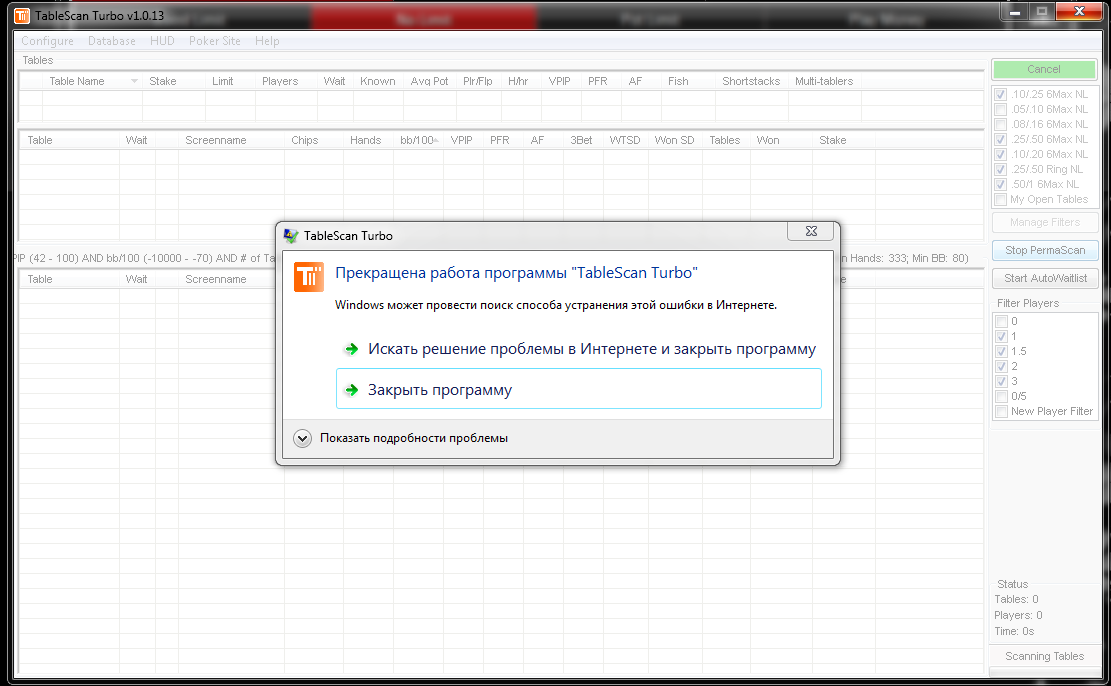Image resolution: width=1111 pixels, height=686 pixels.
Task: Toggle My Open Tables checkbox
Action: [x=1000, y=199]
